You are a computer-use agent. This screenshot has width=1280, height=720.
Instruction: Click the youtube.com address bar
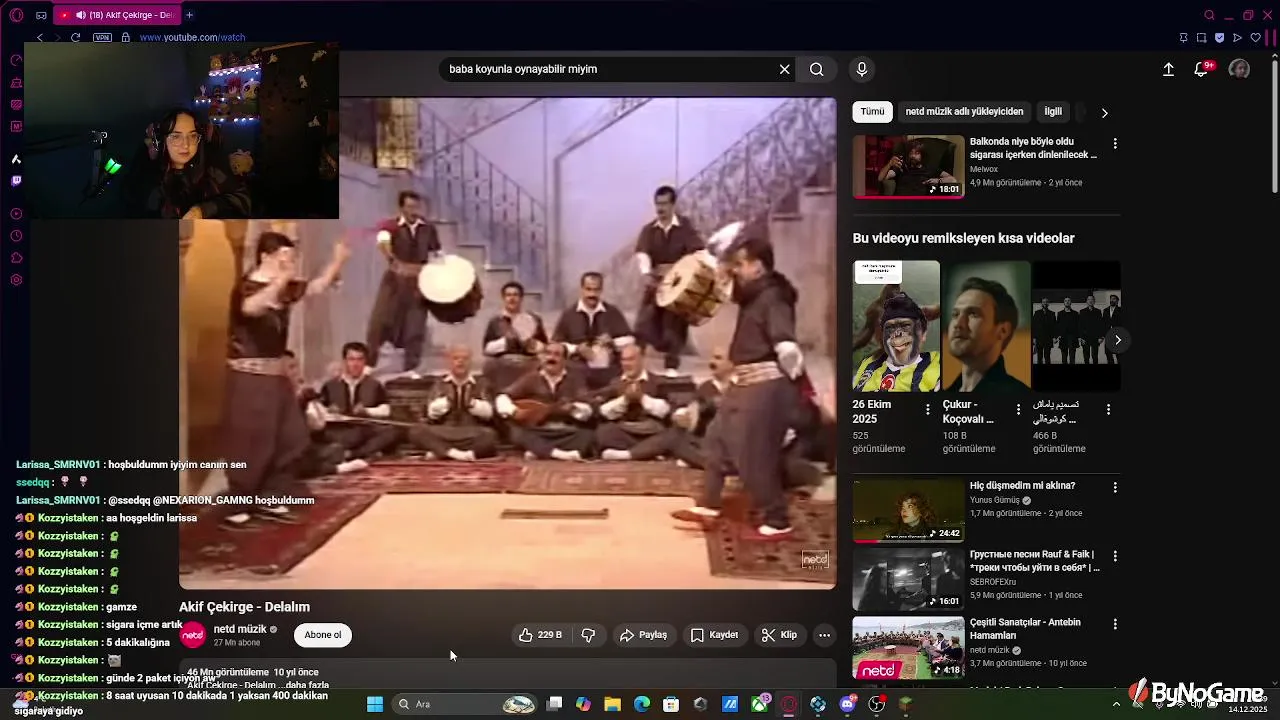click(192, 38)
